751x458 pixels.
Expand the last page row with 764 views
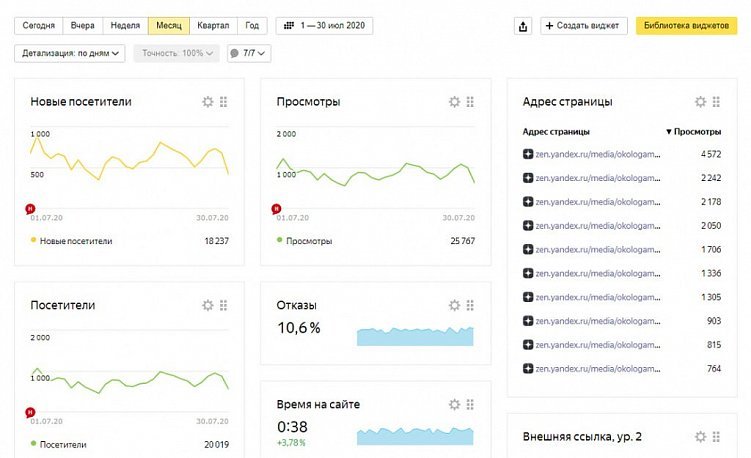528,368
